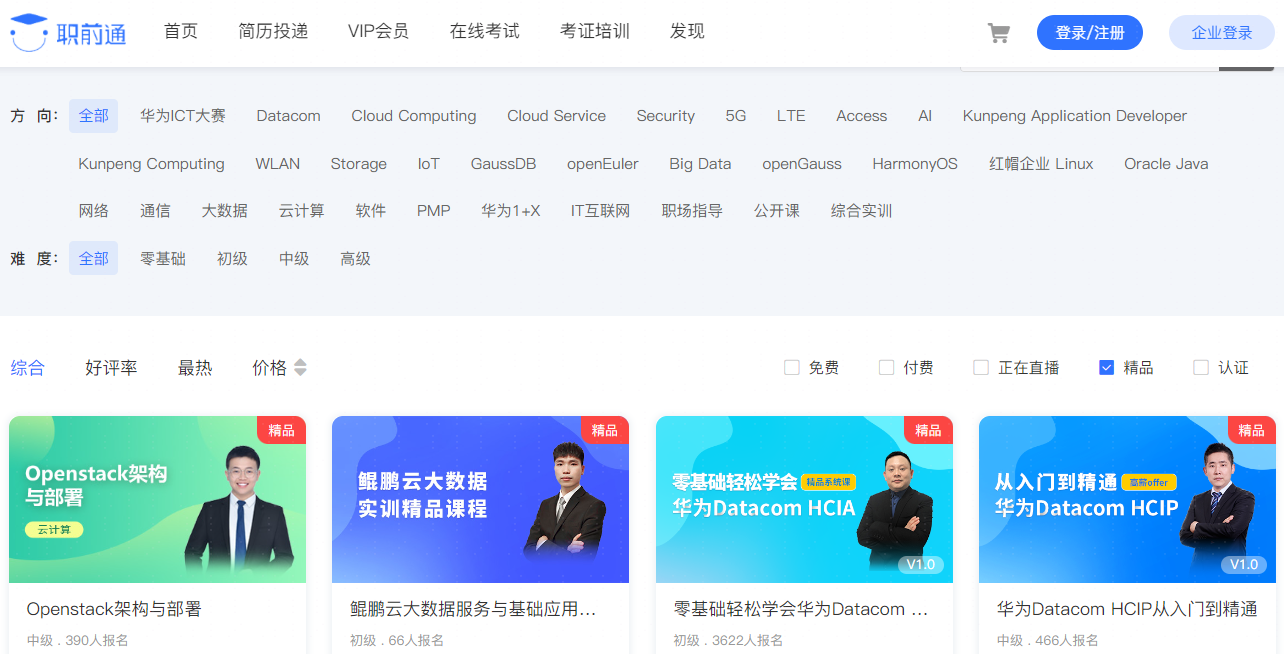Select the LTE direction filter
The height and width of the screenshot is (654, 1284).
791,116
